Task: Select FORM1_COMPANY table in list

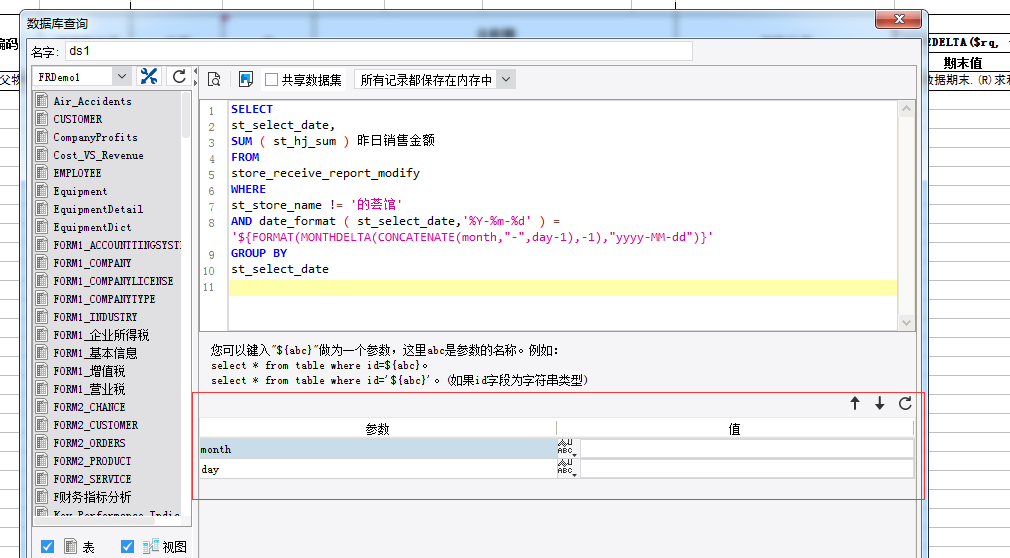Action: pyautogui.click(x=92, y=263)
